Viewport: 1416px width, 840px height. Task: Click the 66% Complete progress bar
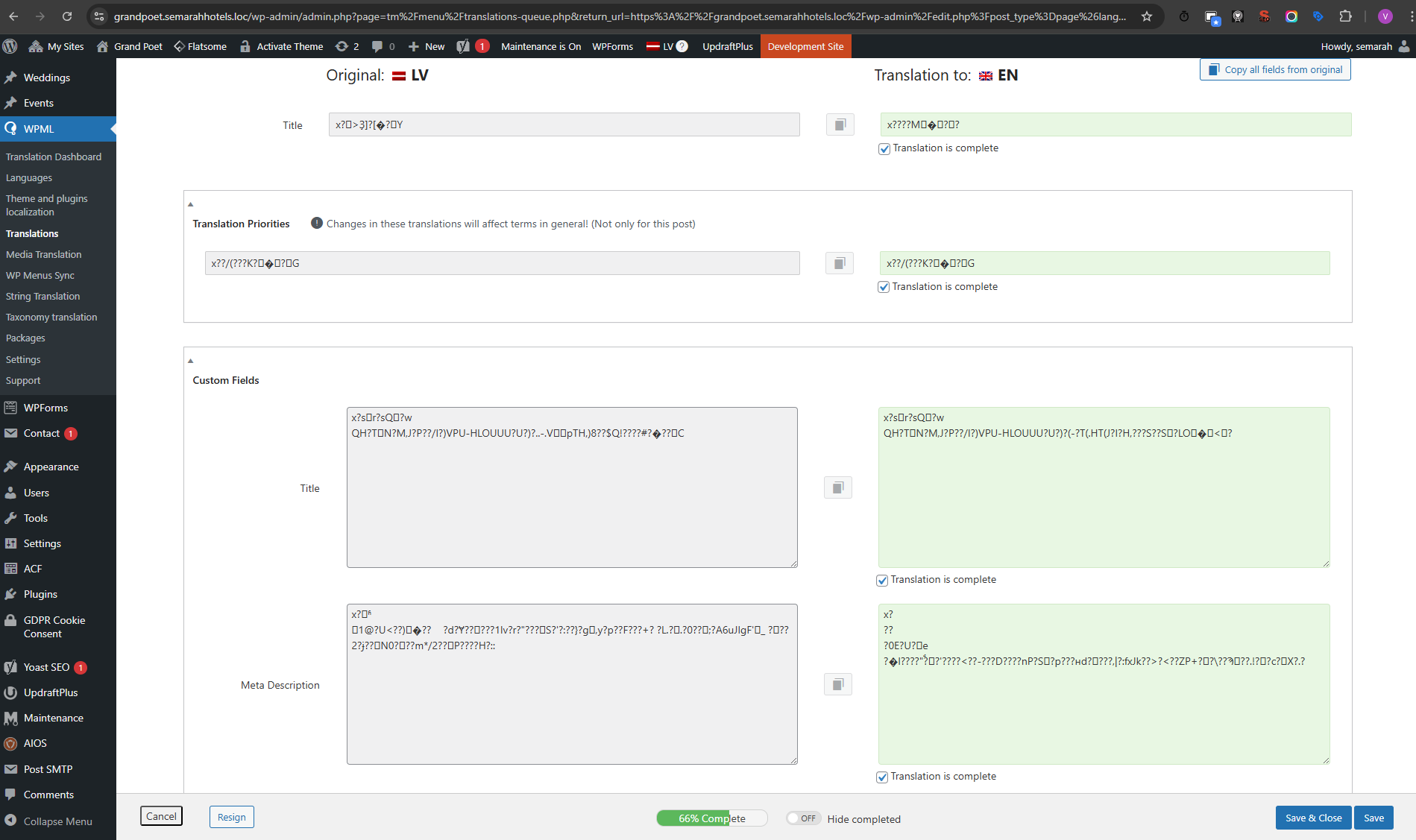pos(712,818)
